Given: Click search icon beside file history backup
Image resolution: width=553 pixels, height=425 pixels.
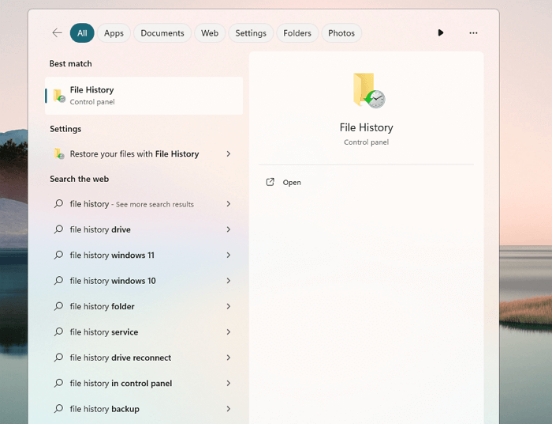Looking at the screenshot, I should tap(59, 408).
